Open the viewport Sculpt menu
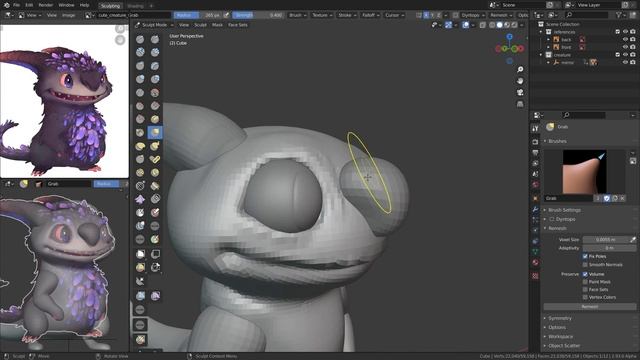Screen dimensions: 640x360 [200, 25]
